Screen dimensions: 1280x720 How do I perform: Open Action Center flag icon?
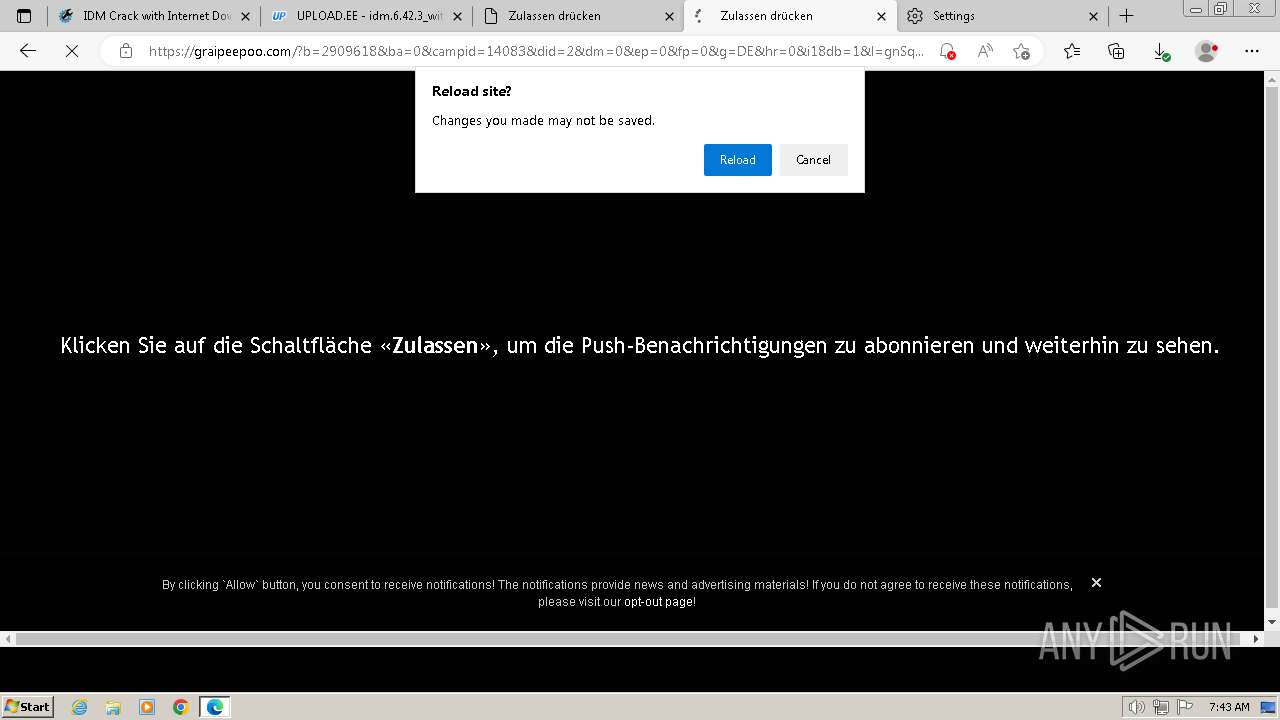tap(1185, 707)
